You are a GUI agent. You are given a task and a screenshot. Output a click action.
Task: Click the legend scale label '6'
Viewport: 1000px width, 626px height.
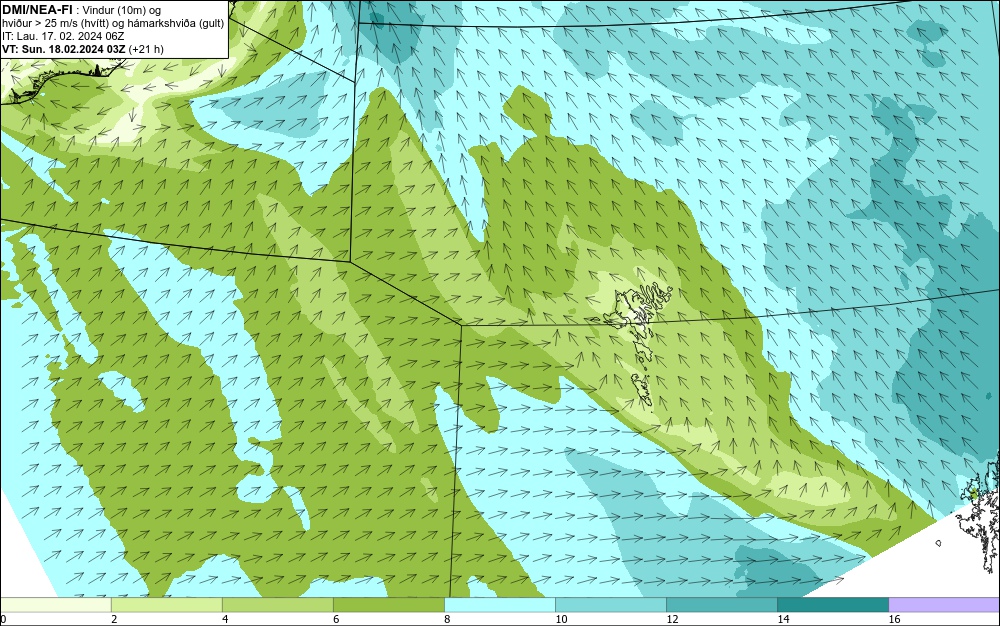(336, 619)
